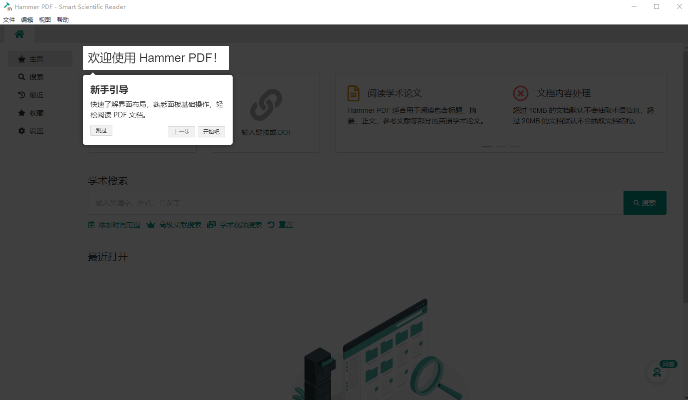
Task: Open the 文件 (File) menu
Action: pos(9,19)
